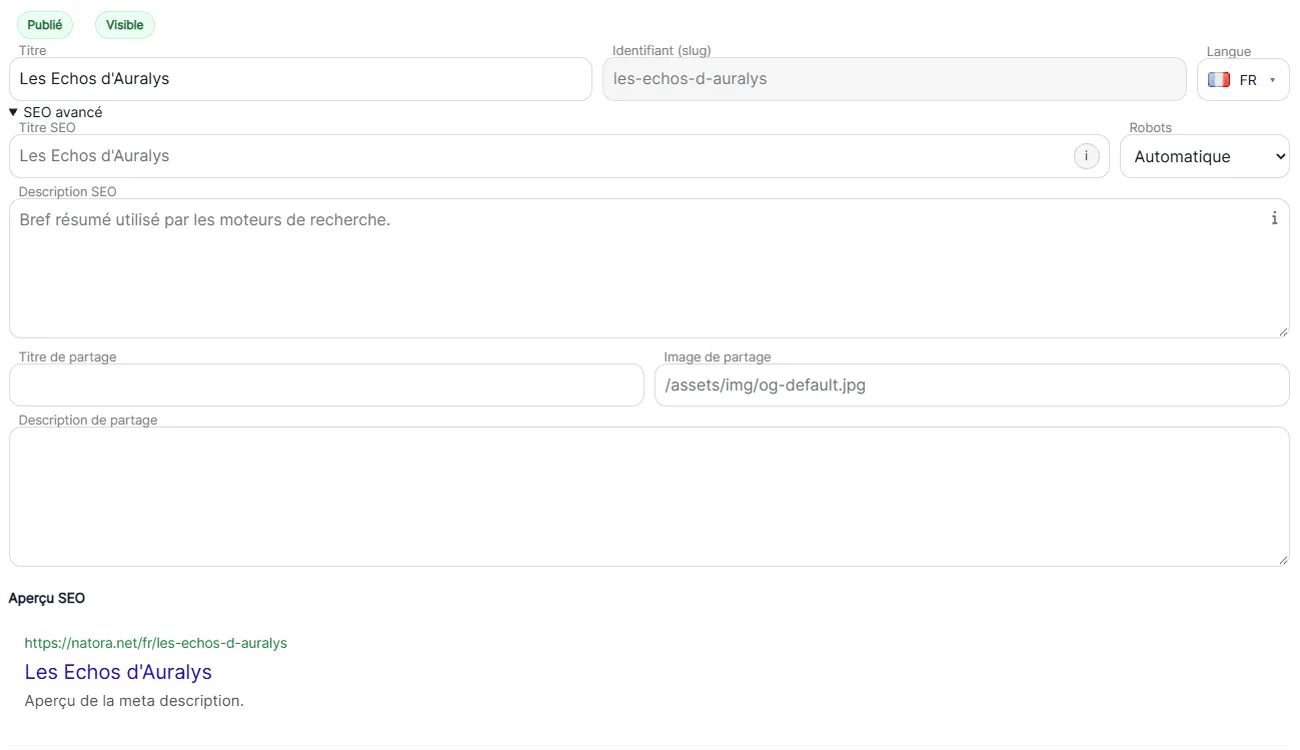Click the info icon in Titre SEO field
The height and width of the screenshot is (750, 1300).
click(x=1086, y=156)
